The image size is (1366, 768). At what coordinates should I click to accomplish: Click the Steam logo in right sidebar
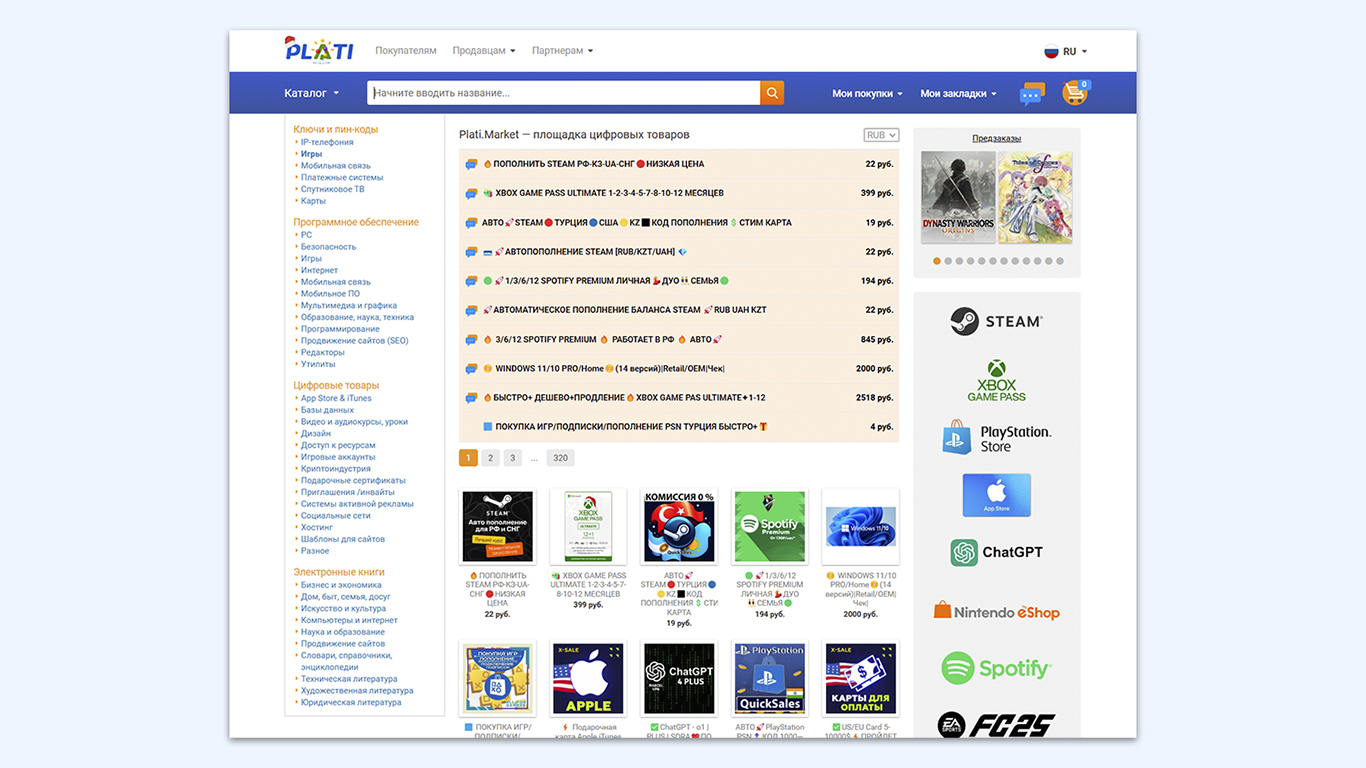(x=996, y=321)
